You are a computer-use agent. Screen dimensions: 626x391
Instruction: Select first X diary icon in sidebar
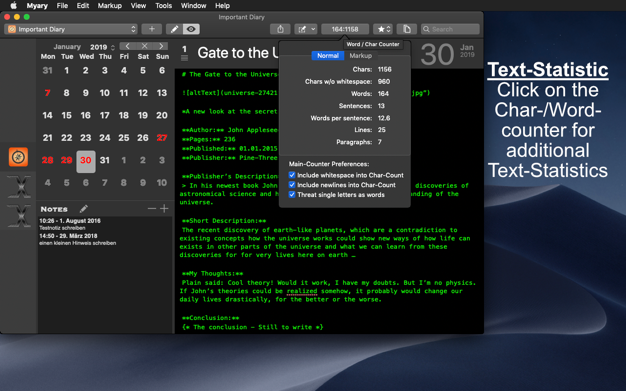point(19,187)
